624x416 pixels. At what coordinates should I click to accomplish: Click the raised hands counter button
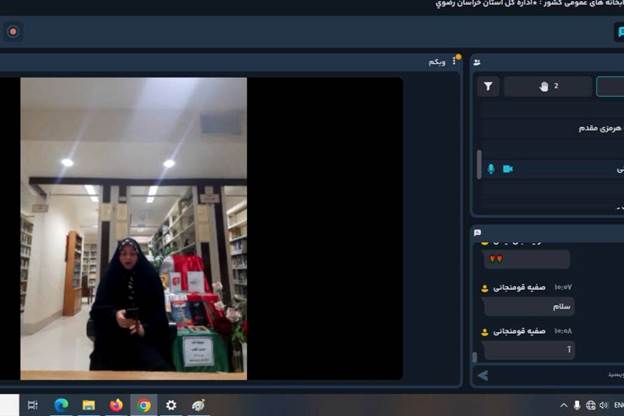point(548,87)
